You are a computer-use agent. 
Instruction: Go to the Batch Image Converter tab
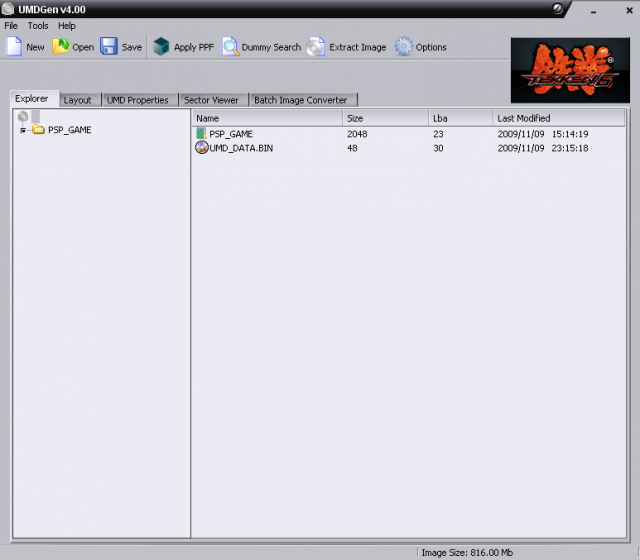pos(300,100)
